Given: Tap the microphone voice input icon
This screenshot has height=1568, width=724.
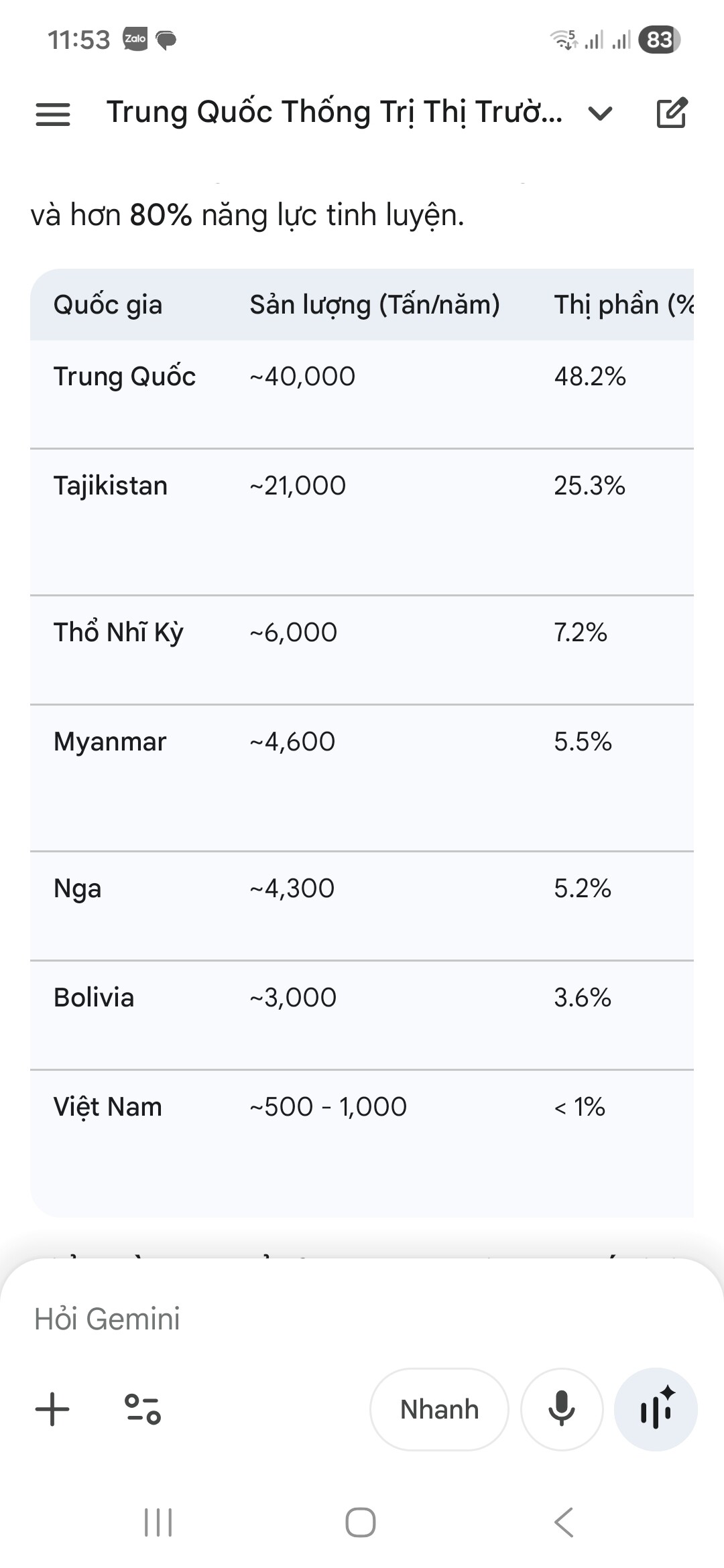Looking at the screenshot, I should pyautogui.click(x=562, y=1409).
